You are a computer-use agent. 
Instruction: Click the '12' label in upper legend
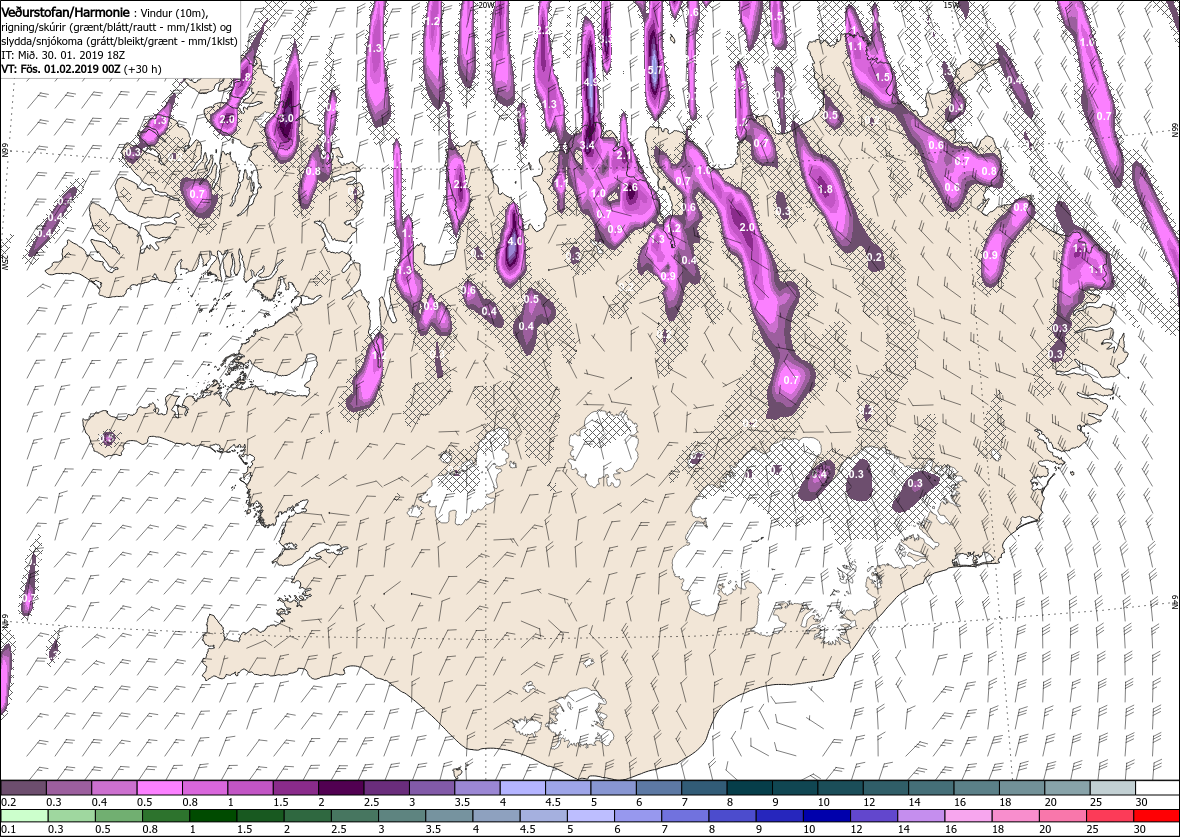pyautogui.click(x=869, y=802)
